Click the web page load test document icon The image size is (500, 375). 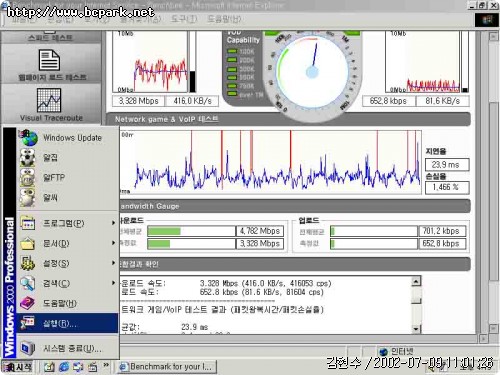(x=49, y=60)
